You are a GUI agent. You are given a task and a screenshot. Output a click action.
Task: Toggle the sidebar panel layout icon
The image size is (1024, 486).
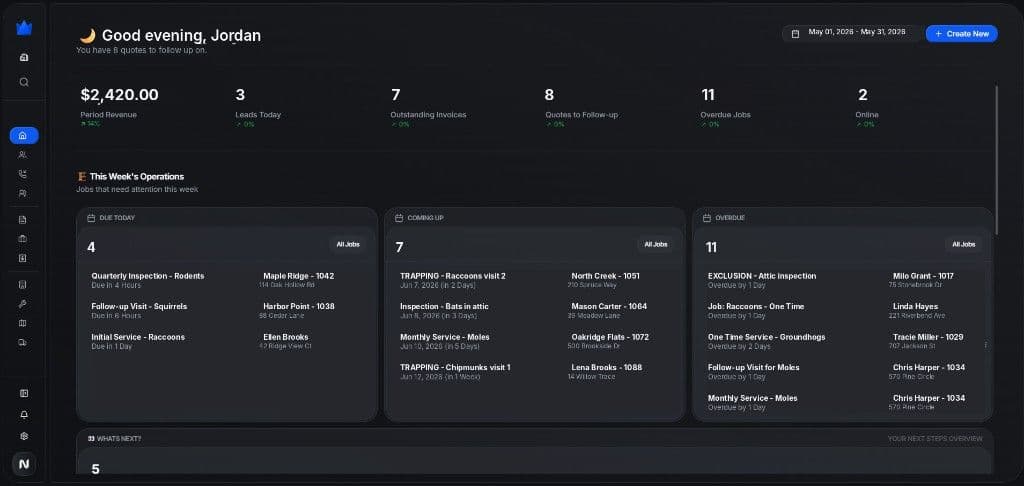[24, 393]
